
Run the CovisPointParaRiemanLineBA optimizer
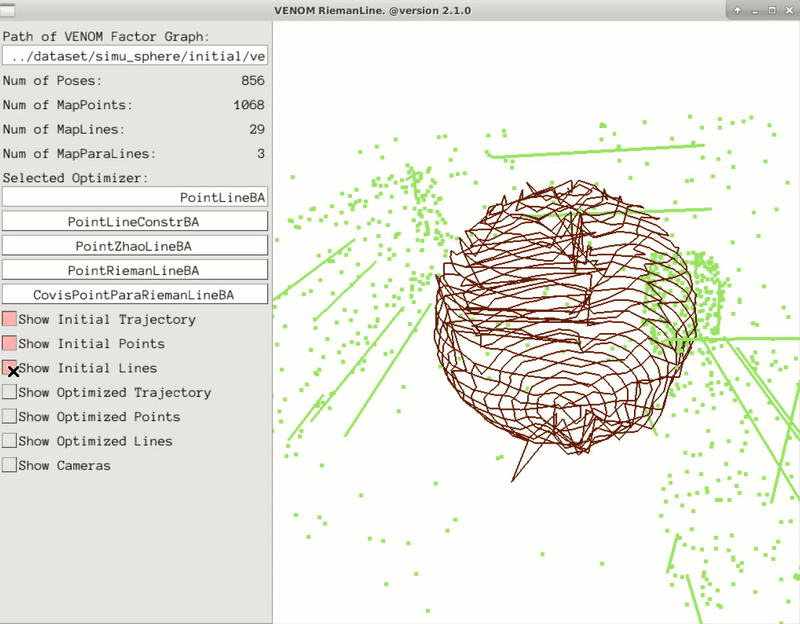coord(135,295)
